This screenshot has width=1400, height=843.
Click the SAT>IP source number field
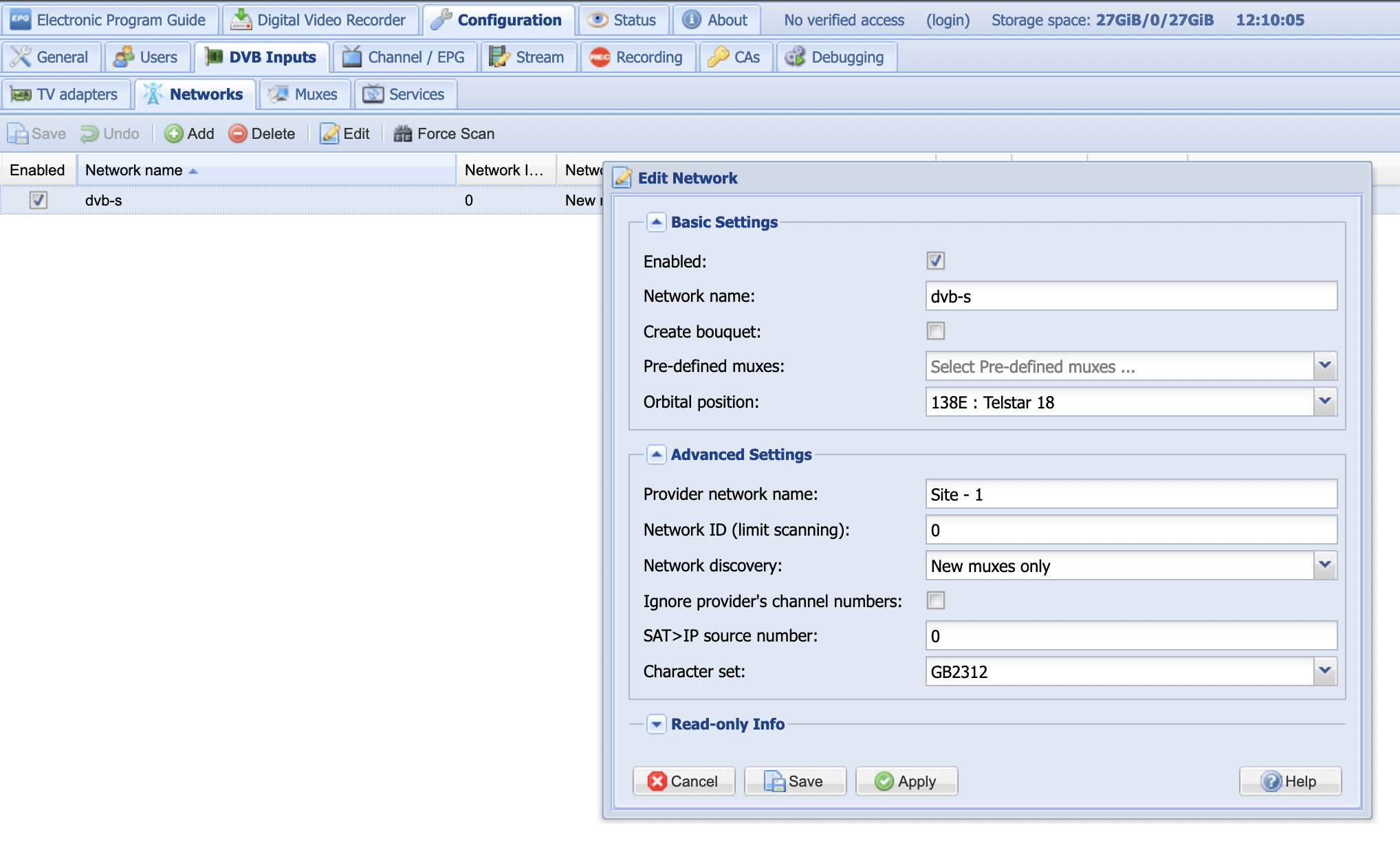pos(1131,635)
